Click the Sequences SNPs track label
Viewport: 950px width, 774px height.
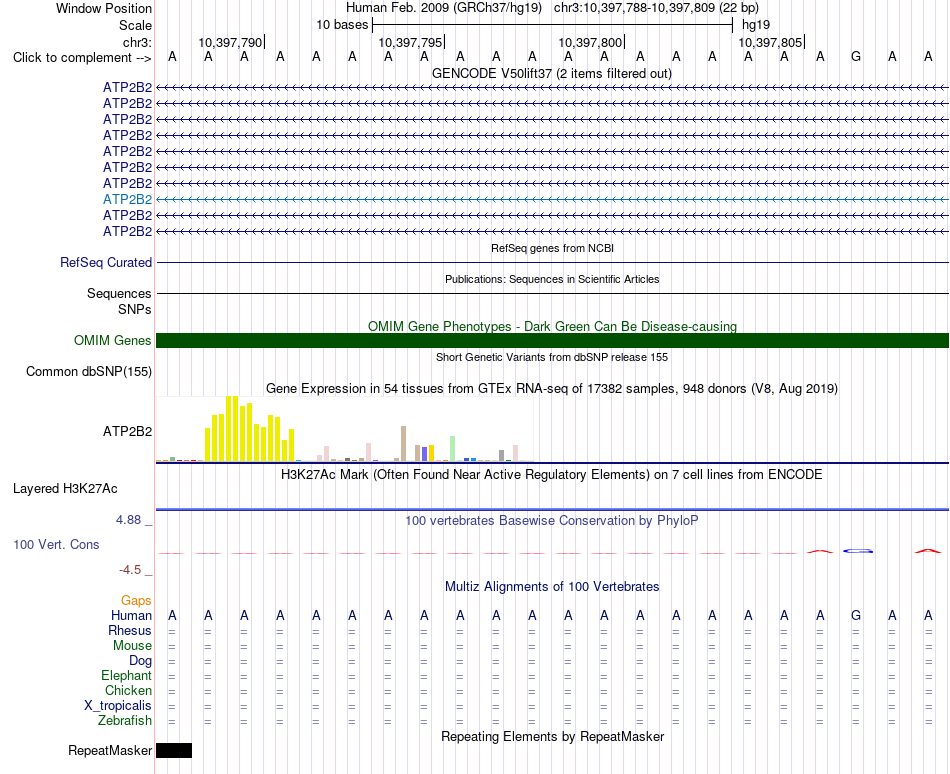point(119,301)
